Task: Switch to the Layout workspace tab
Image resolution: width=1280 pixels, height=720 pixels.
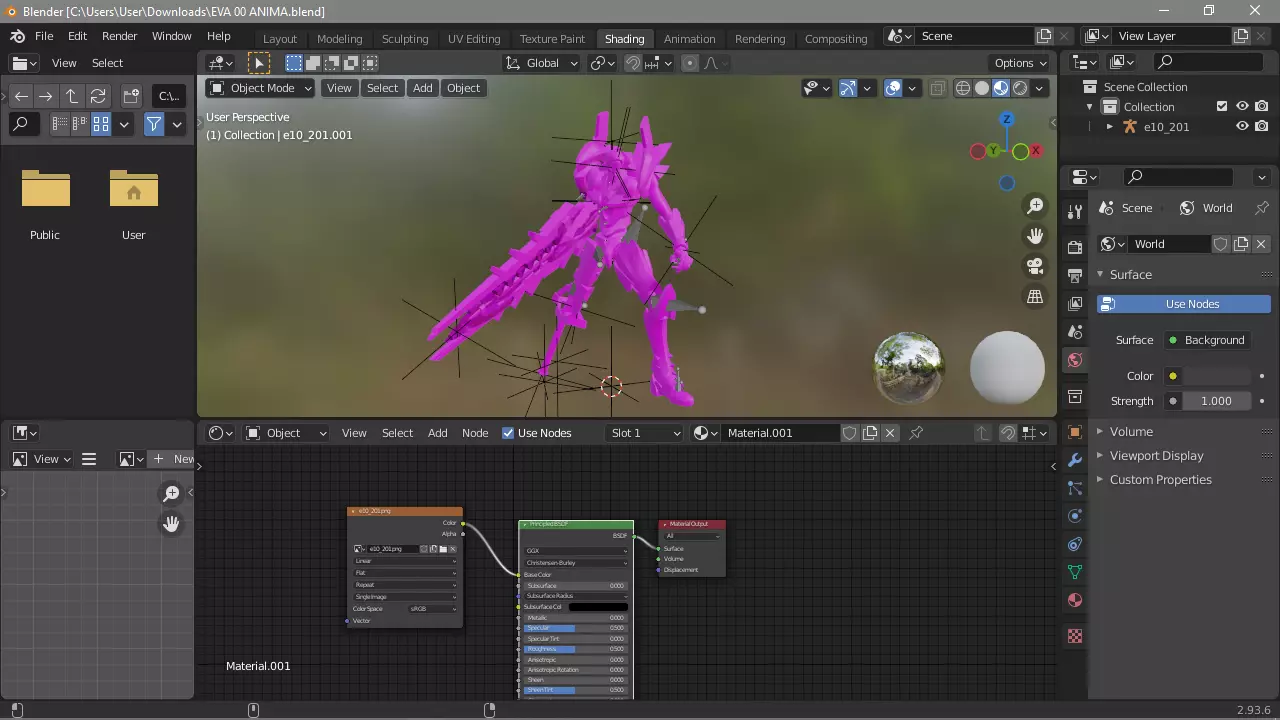Action: click(280, 39)
